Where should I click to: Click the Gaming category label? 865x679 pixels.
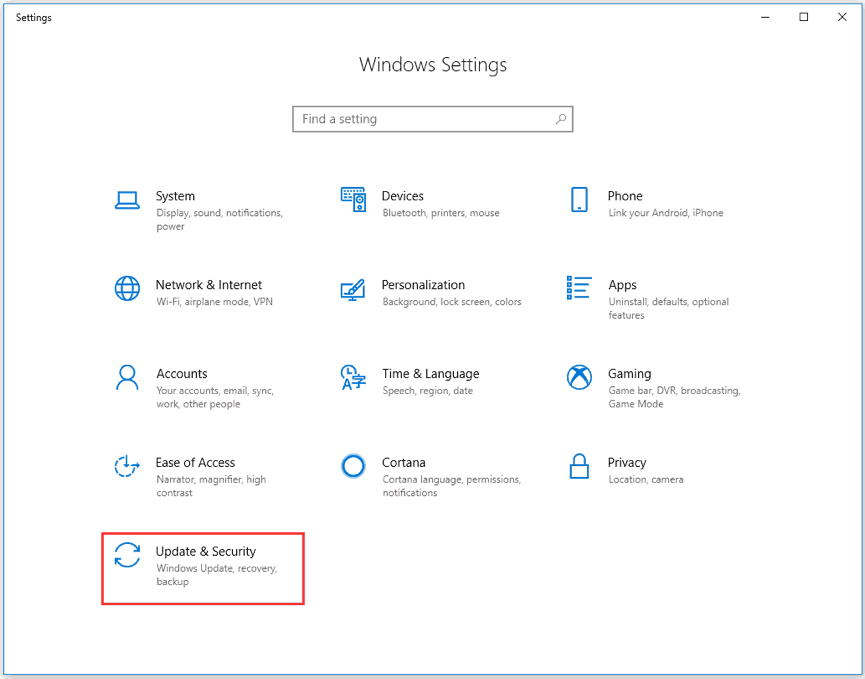pos(629,373)
